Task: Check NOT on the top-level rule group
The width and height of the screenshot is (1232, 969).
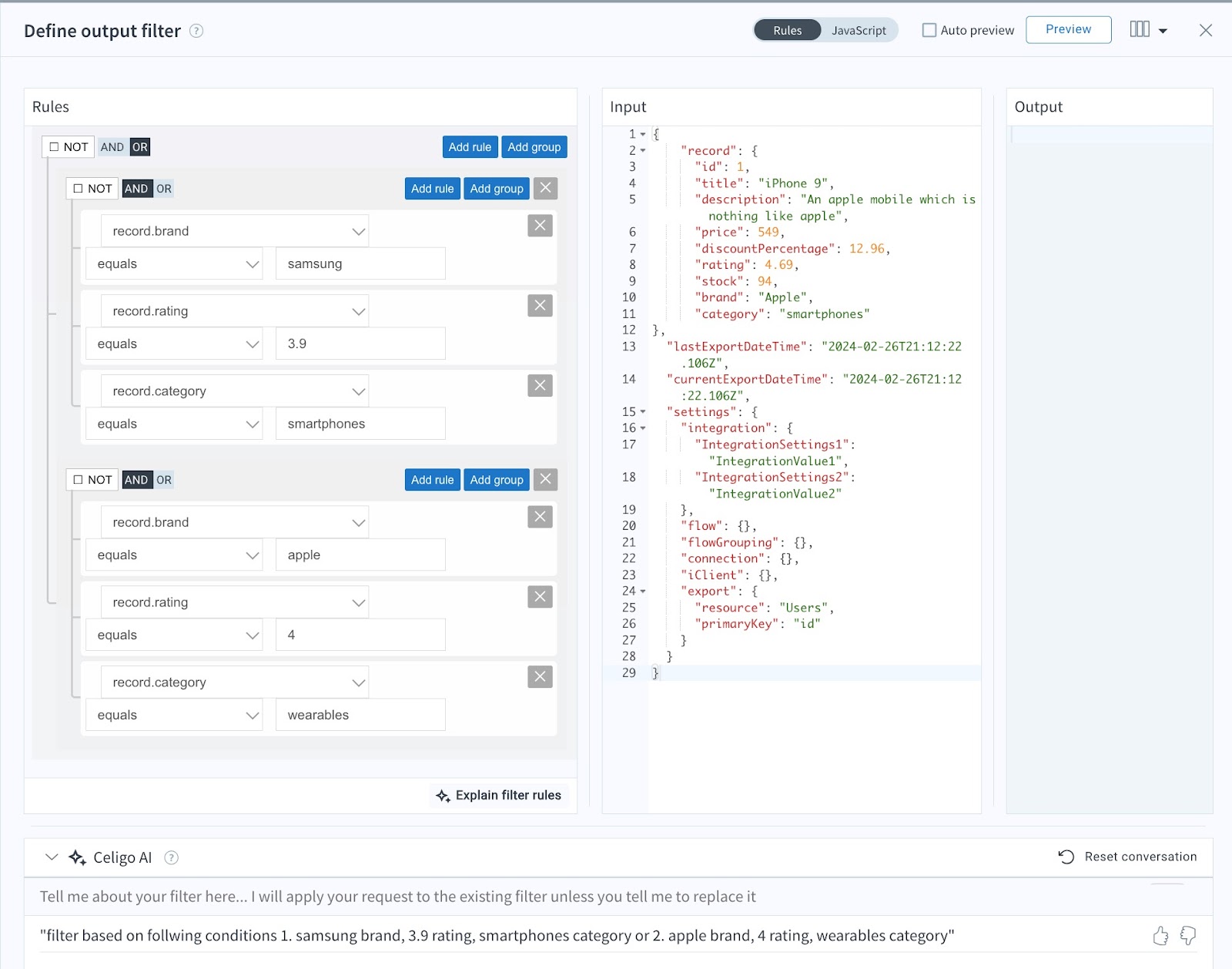Action: click(53, 146)
